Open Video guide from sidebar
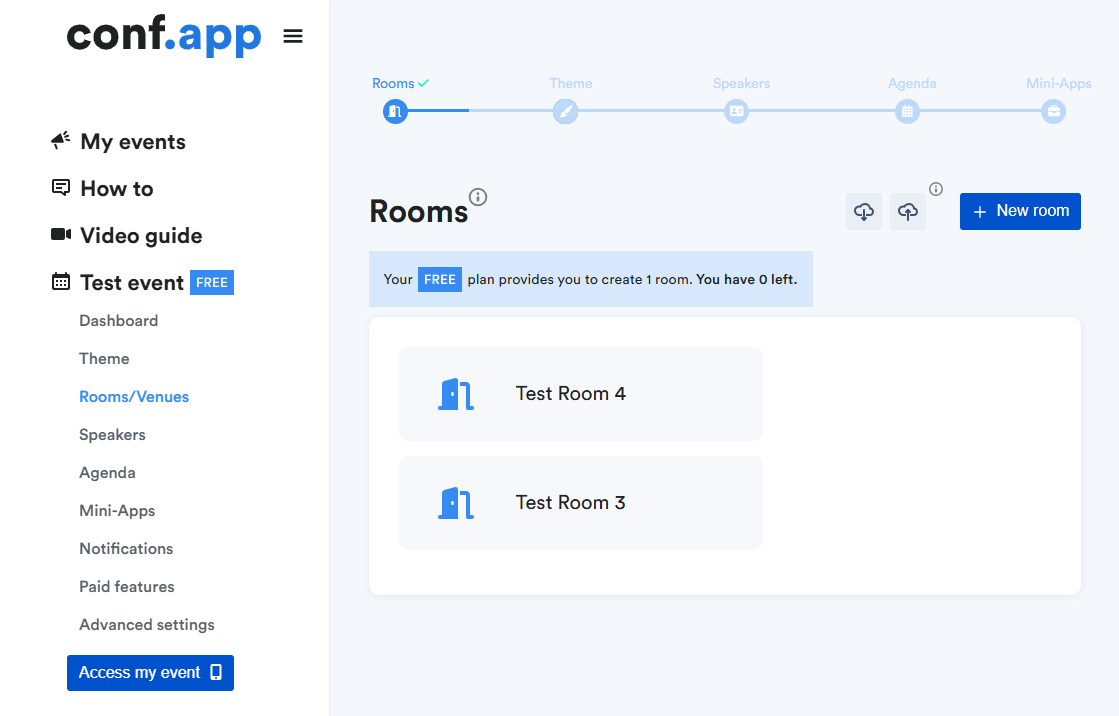Image resolution: width=1119 pixels, height=716 pixels. coord(140,236)
